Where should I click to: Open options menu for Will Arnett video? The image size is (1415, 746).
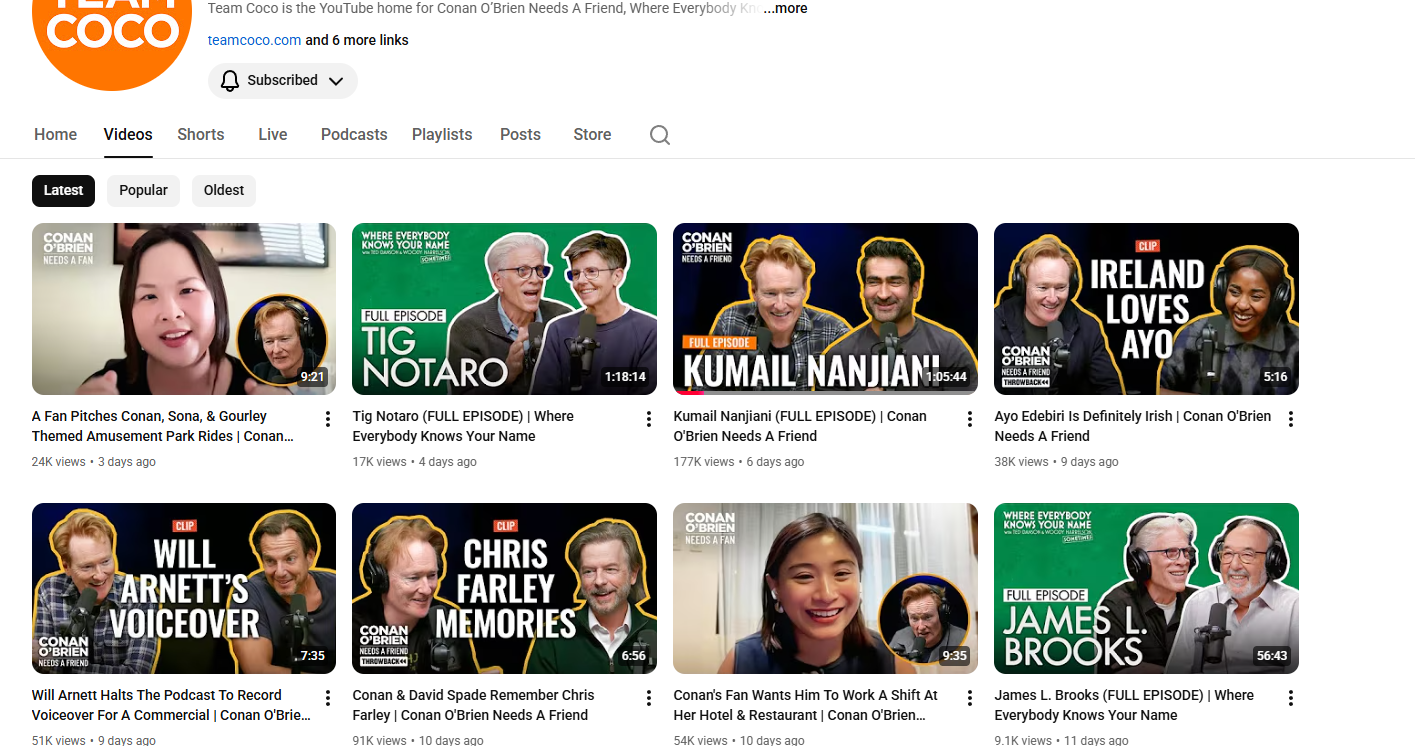tap(328, 698)
